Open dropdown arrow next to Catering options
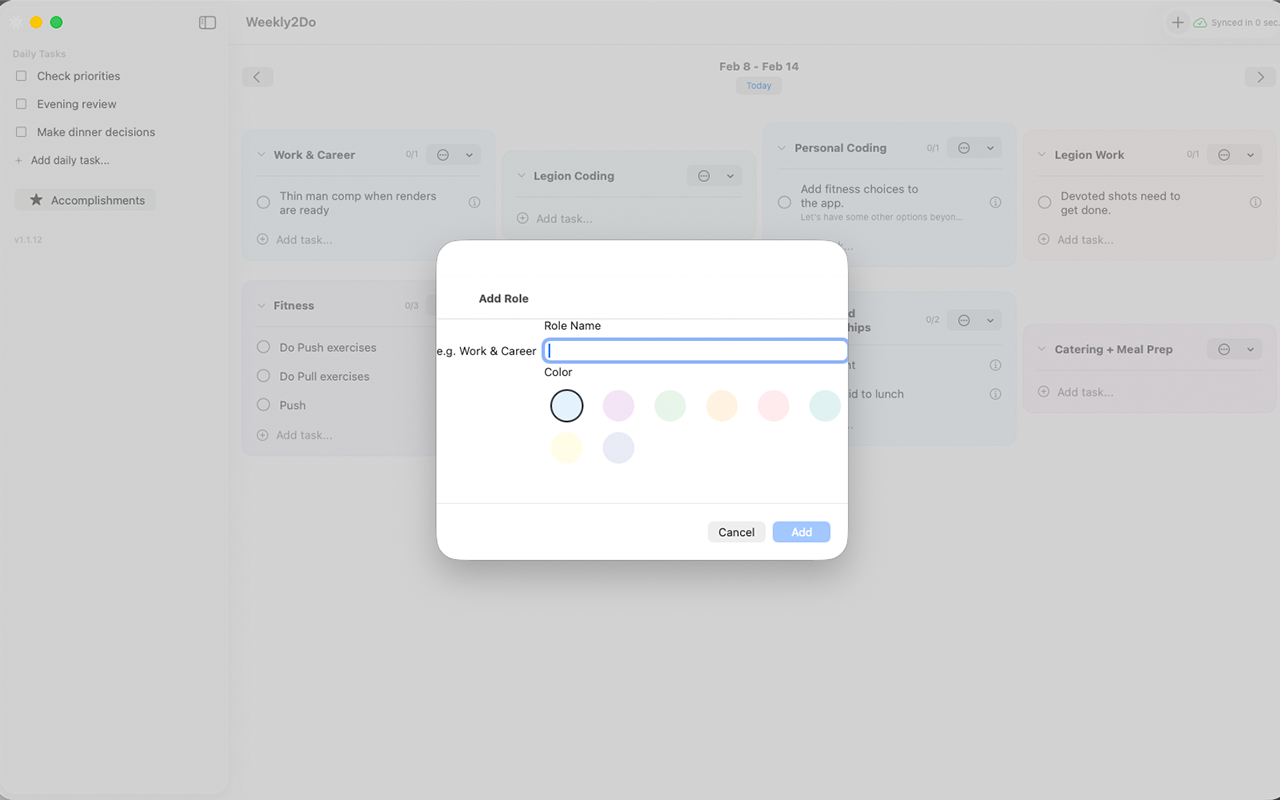Image resolution: width=1280 pixels, height=800 pixels. [x=1250, y=349]
